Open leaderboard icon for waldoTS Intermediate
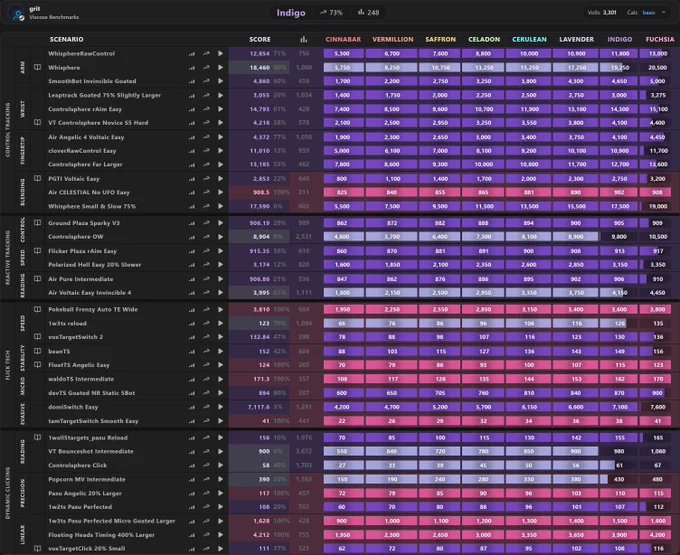The image size is (680, 555). click(192, 379)
